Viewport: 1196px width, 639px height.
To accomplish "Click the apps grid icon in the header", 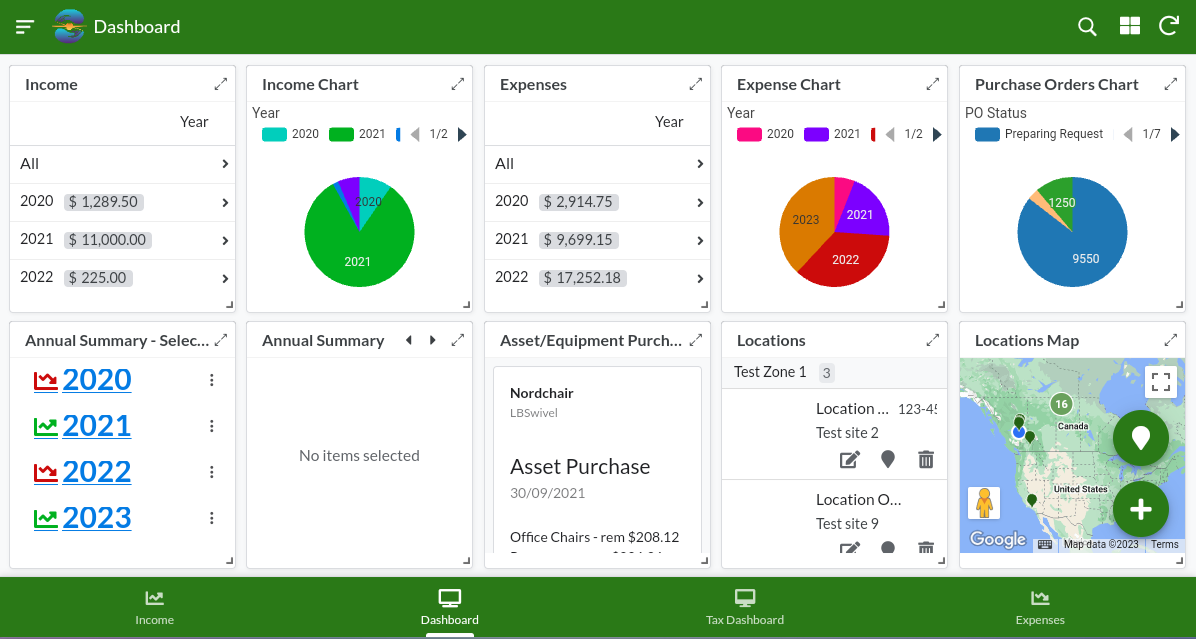I will (x=1129, y=27).
